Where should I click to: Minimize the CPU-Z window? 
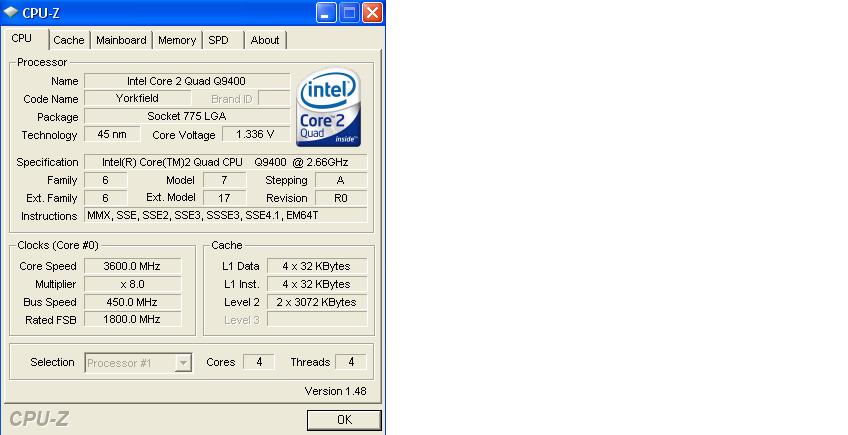(326, 12)
